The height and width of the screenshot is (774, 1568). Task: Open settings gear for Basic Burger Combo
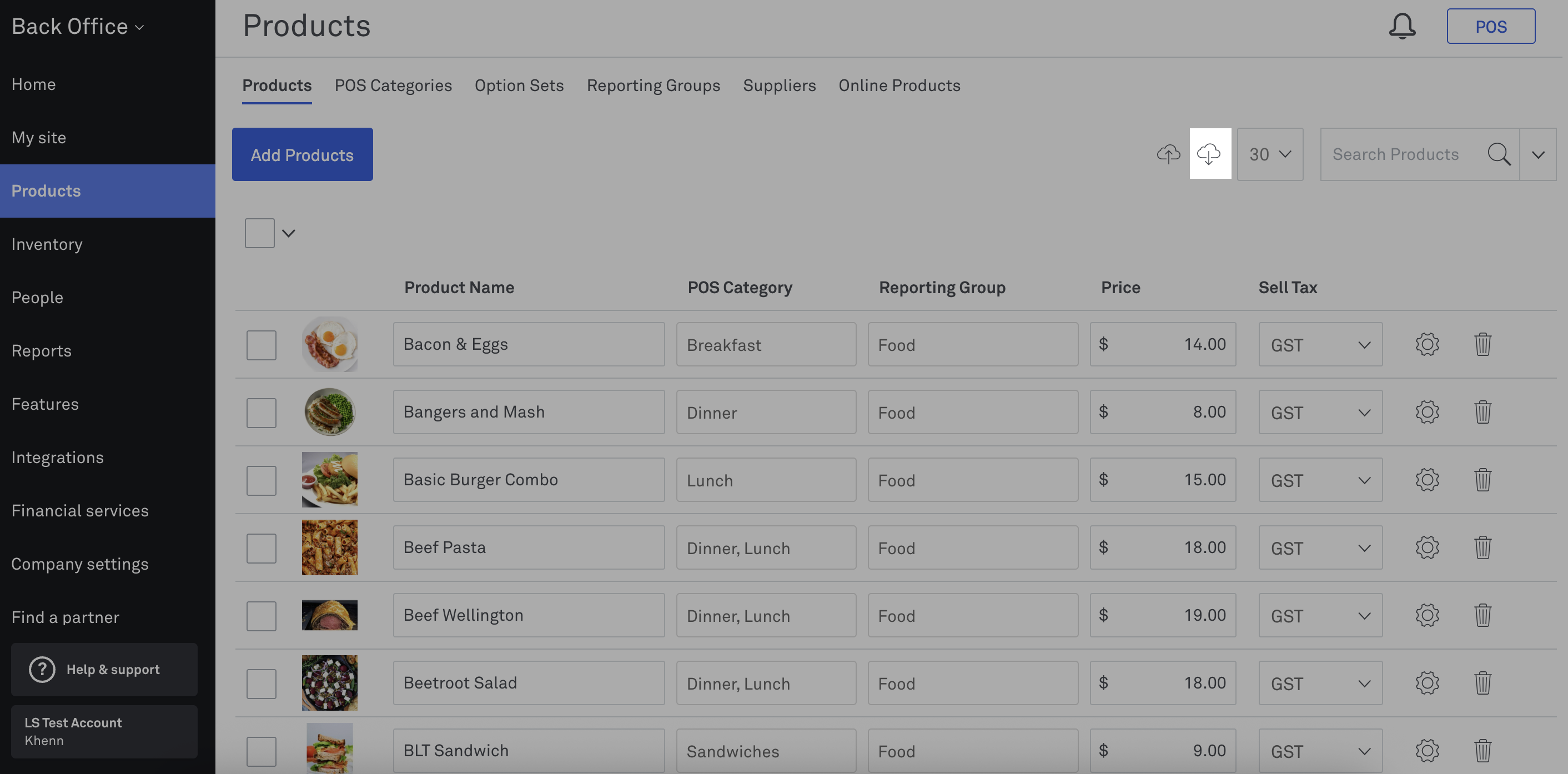pyautogui.click(x=1427, y=480)
